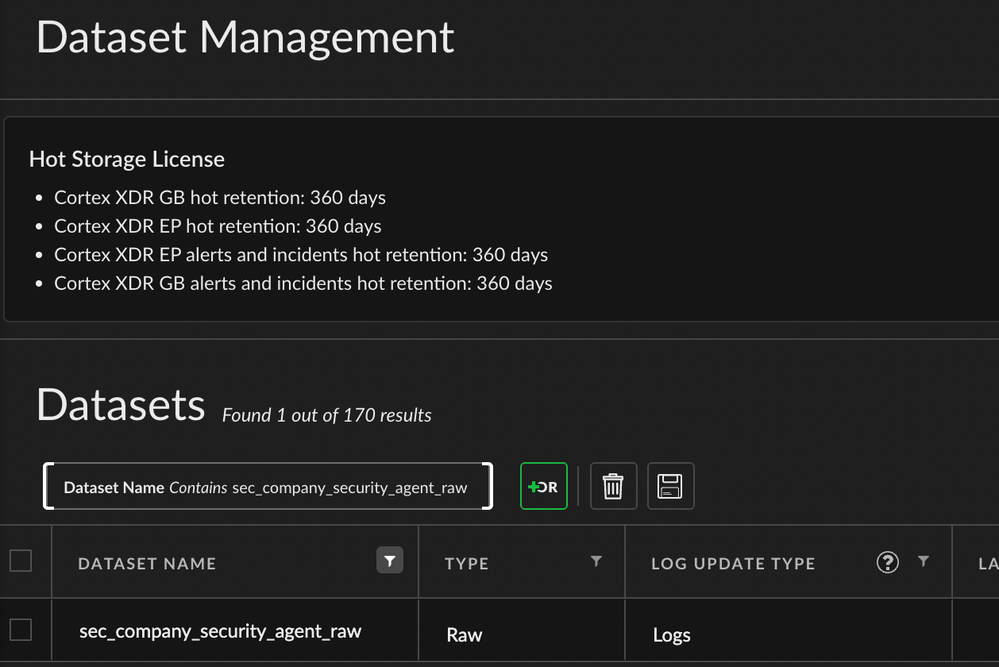Open the Log Update Type filter funnel

click(923, 562)
